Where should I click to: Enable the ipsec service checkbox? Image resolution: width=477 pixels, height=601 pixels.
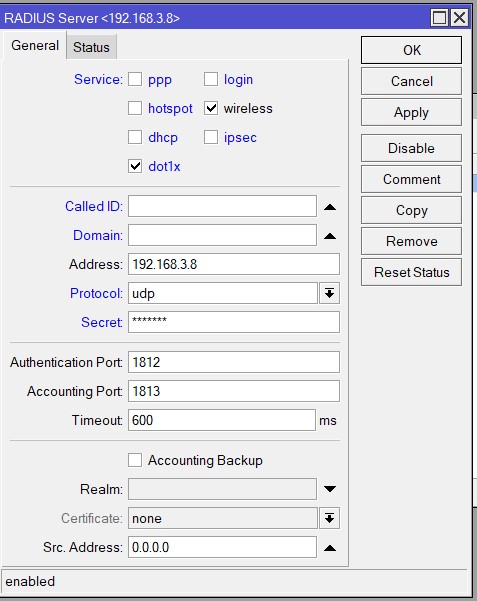tap(211, 137)
